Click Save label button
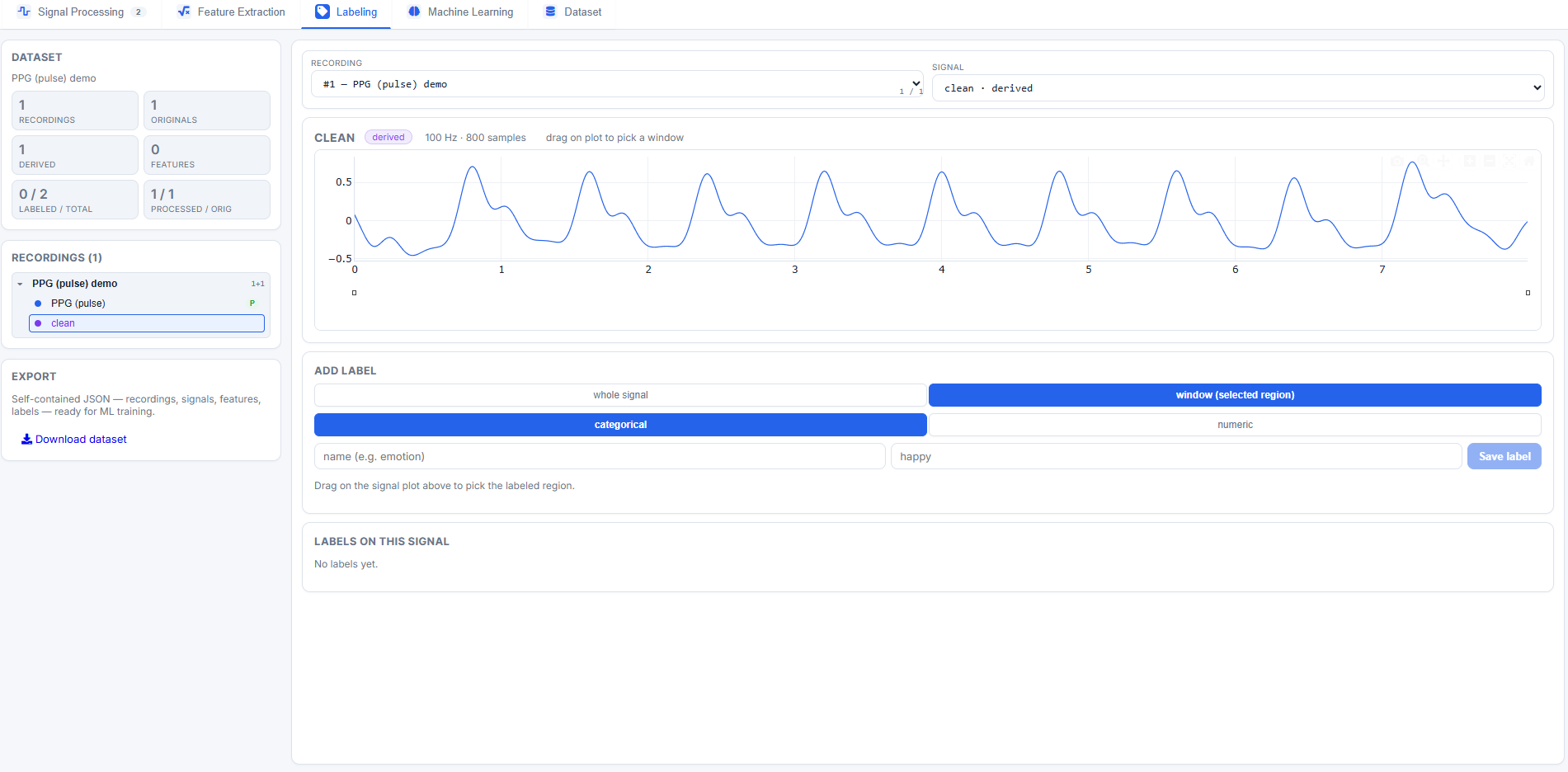 click(1504, 456)
